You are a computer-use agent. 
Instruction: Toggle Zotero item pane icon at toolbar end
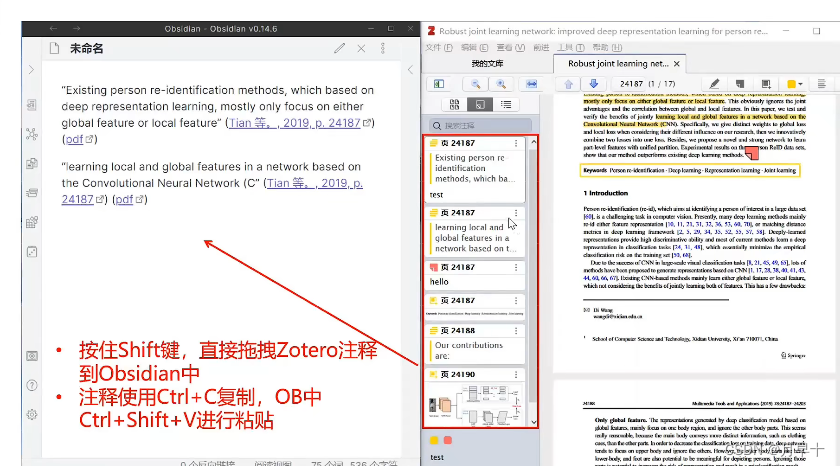pyautogui.click(x=821, y=84)
